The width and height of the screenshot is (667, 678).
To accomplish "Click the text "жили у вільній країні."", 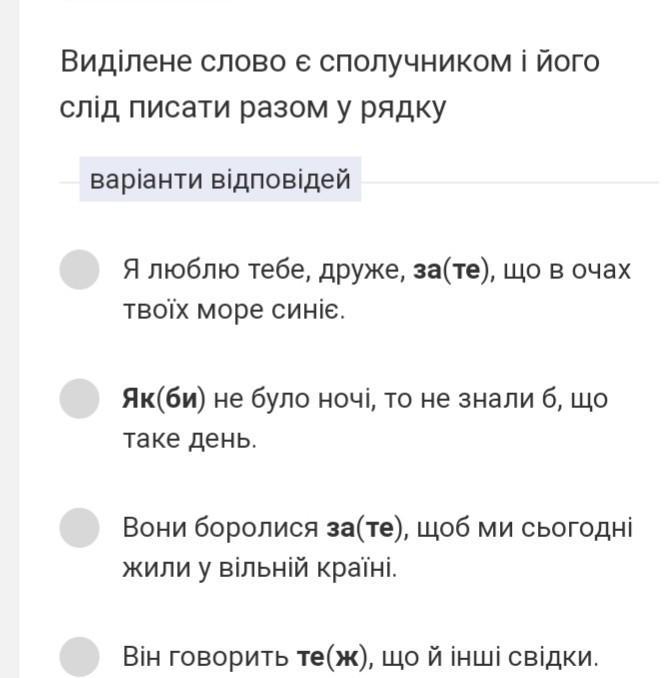I will click(x=260, y=568).
